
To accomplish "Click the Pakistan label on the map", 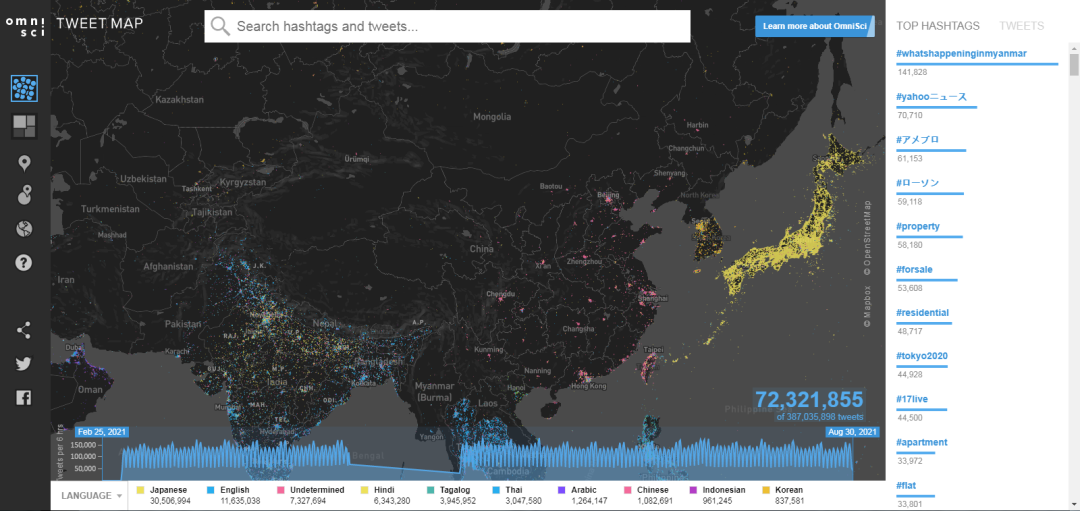I will [181, 323].
